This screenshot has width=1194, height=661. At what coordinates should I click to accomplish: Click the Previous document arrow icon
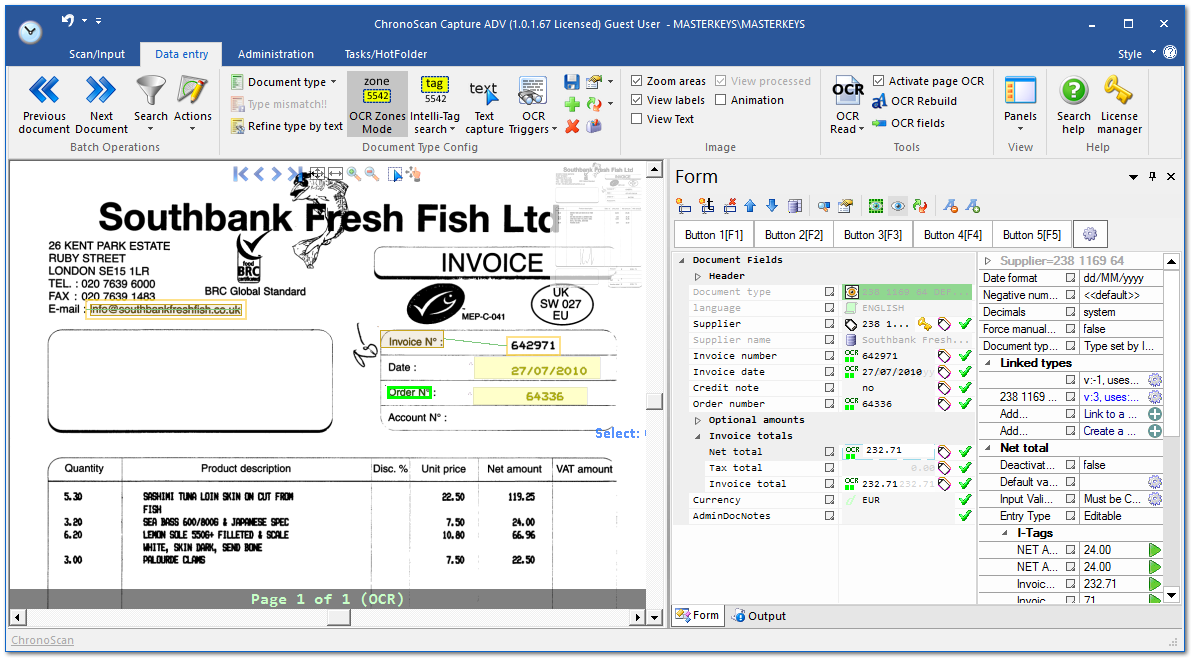44,91
